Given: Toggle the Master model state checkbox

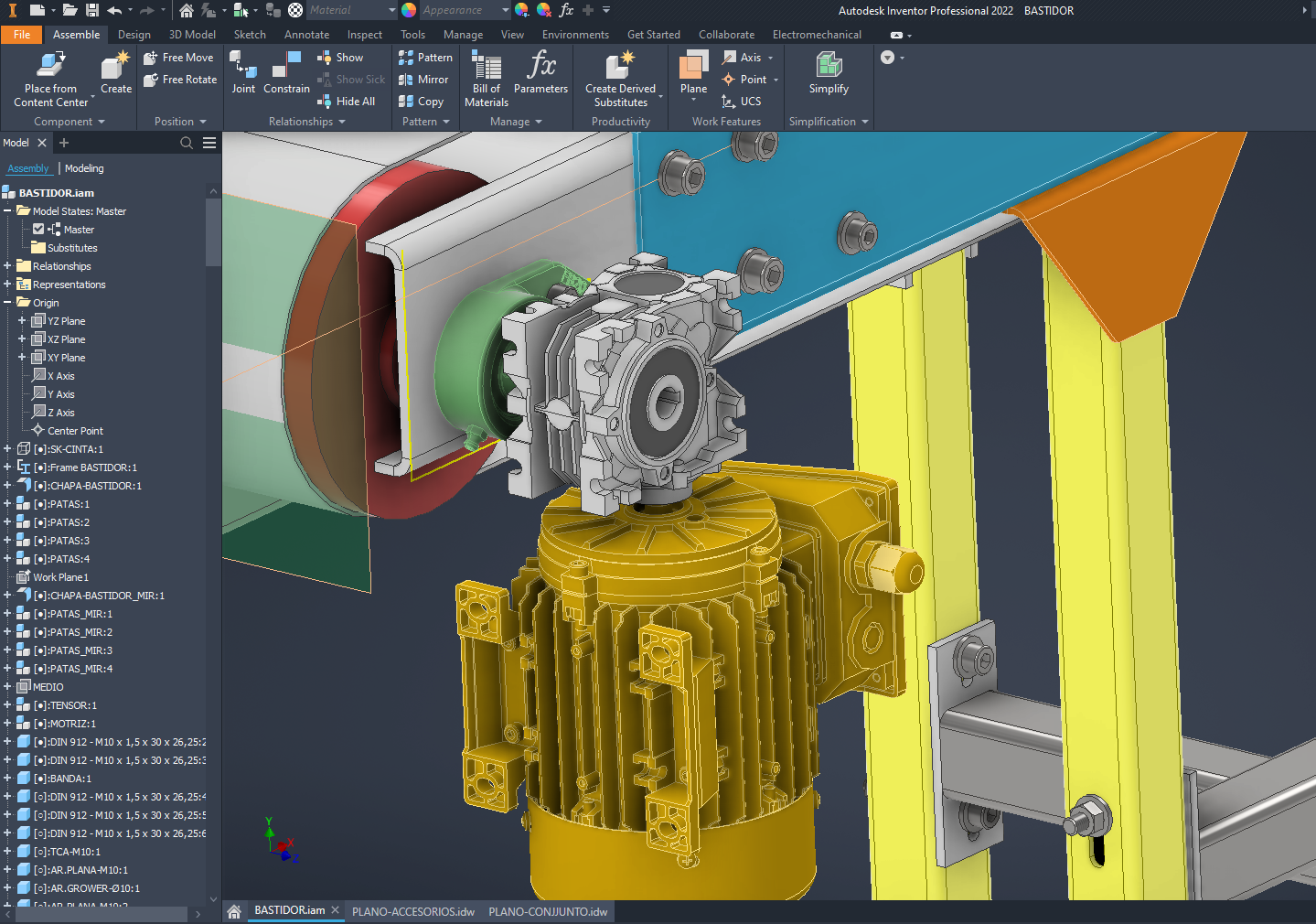Looking at the screenshot, I should coord(38,229).
